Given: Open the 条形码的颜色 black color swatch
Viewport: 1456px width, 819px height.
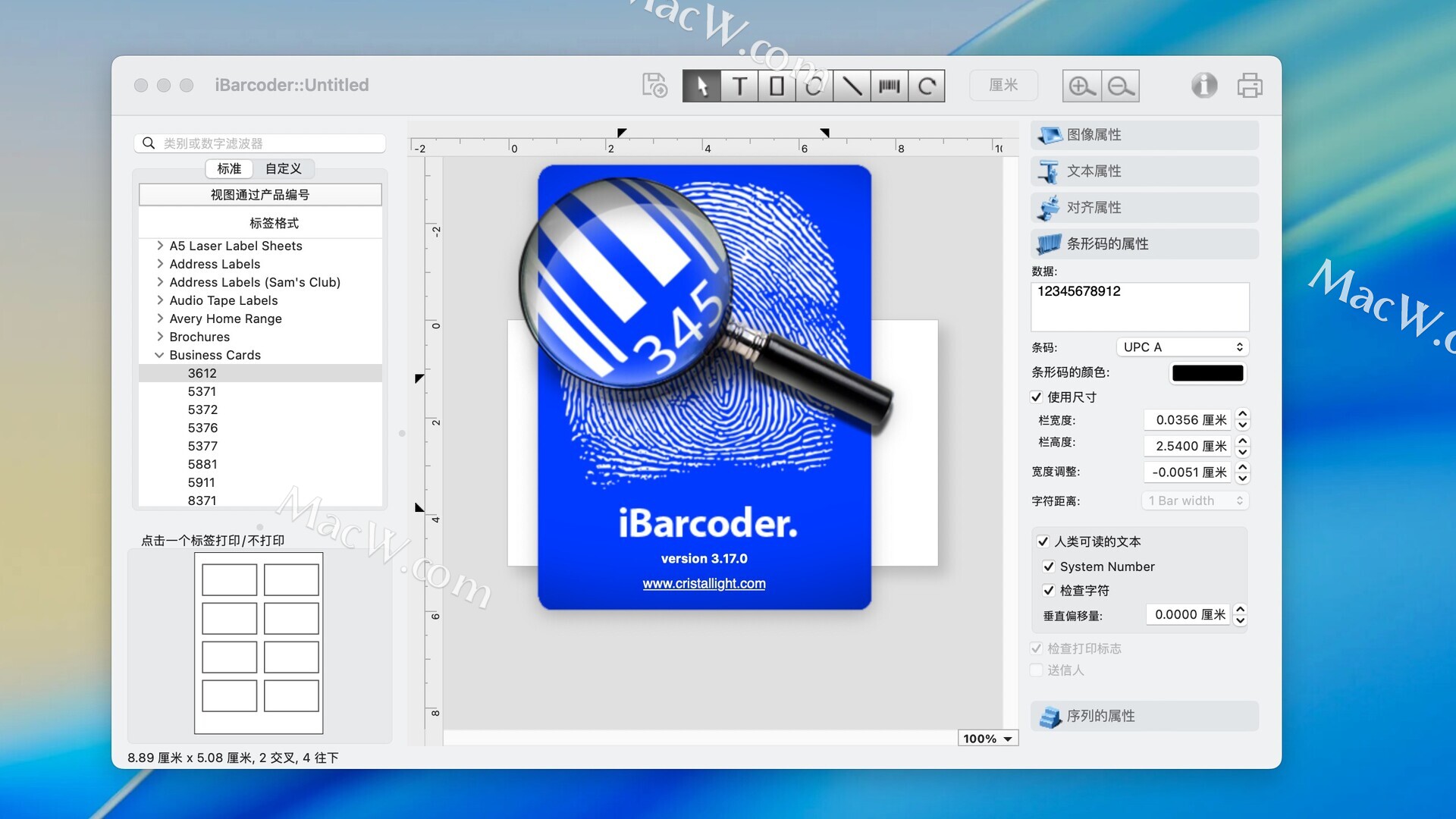Looking at the screenshot, I should tap(1207, 373).
